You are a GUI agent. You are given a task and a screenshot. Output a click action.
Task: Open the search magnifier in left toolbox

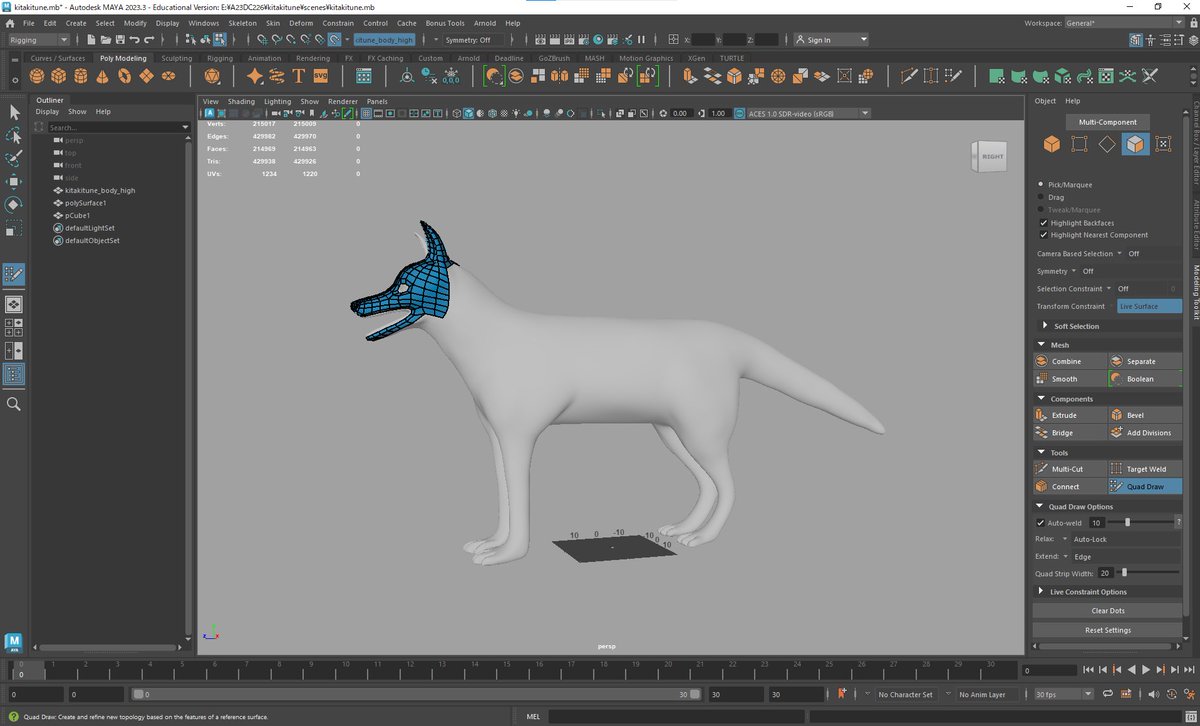click(x=14, y=403)
